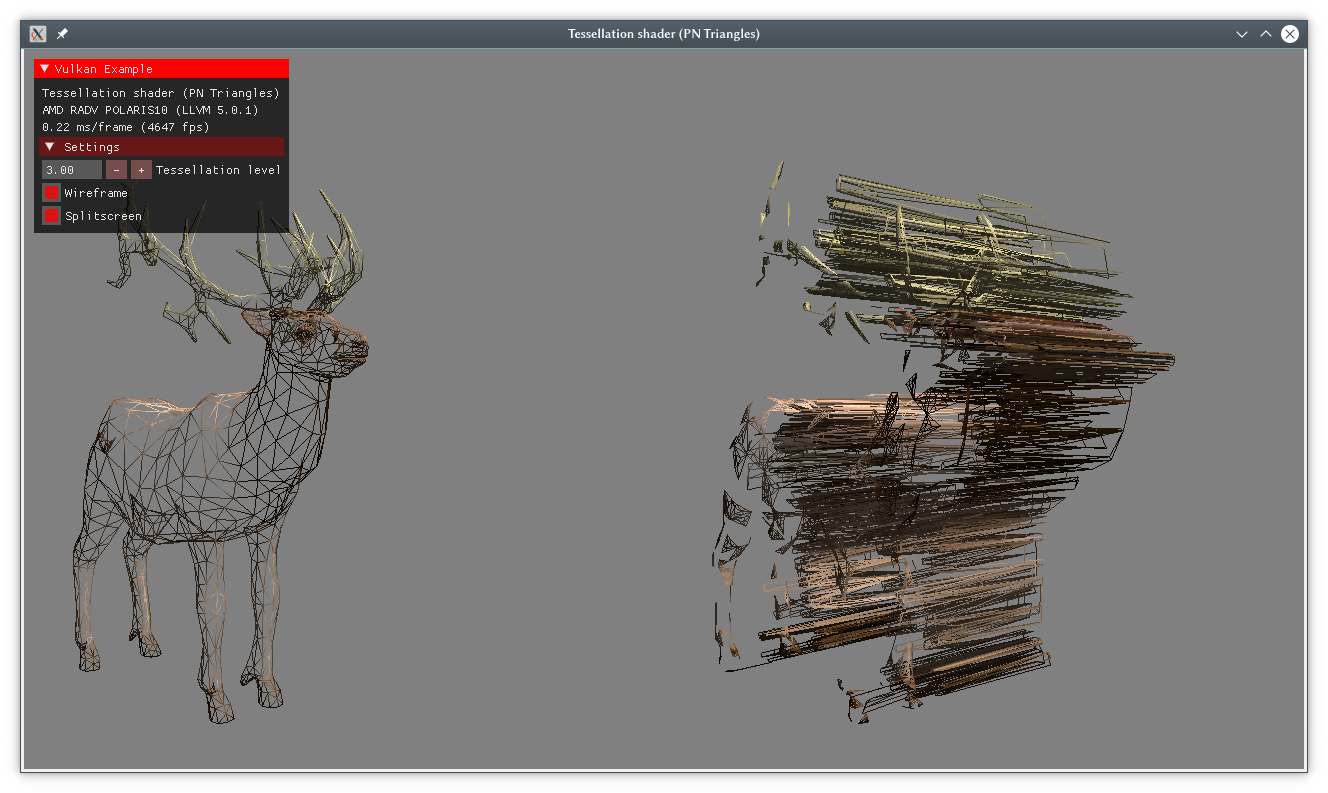The height and width of the screenshot is (793, 1328).
Task: Collapse the Settings section arrow
Action: (50, 147)
